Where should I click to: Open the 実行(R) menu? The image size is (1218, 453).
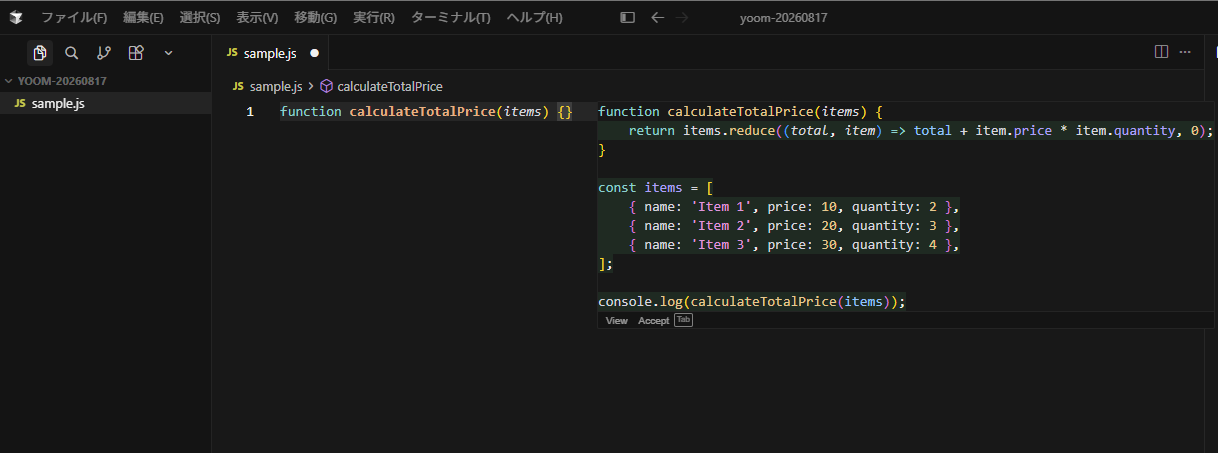click(373, 18)
